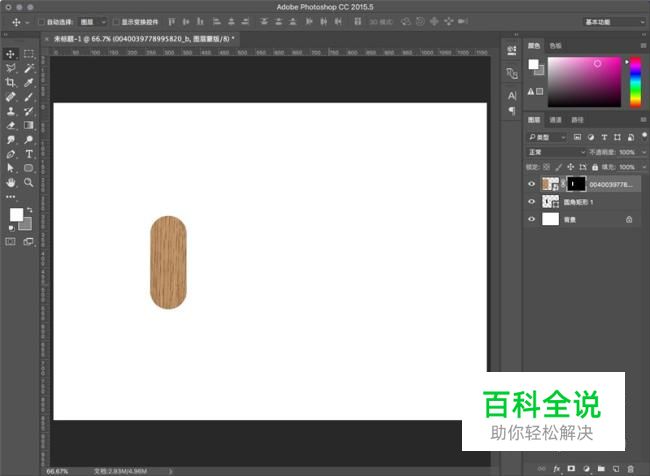The width and height of the screenshot is (650, 476).
Task: Select the Rectangular Marquee tool
Action: click(29, 54)
